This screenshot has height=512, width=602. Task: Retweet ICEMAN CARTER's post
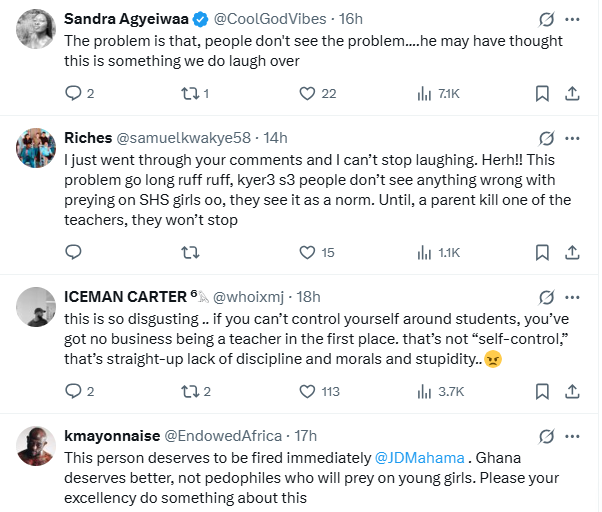point(188,391)
